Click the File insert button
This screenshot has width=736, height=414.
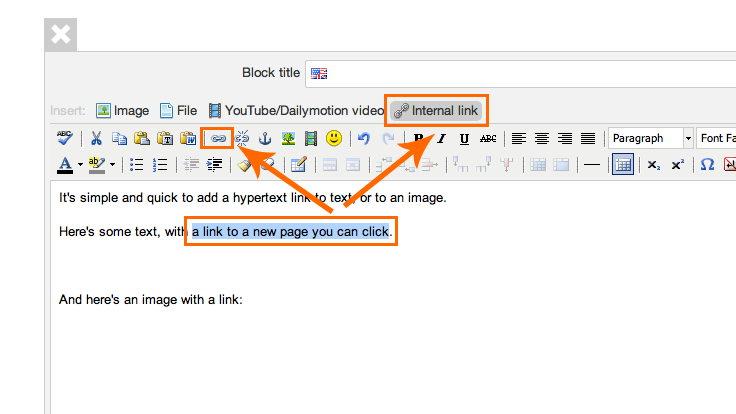(x=178, y=110)
